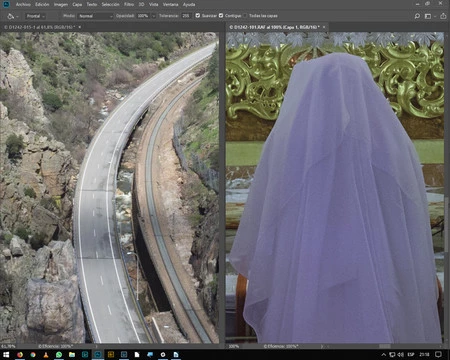Open Firefox from the taskbar
Screen dimensions: 450x360
click(x=20, y=355)
